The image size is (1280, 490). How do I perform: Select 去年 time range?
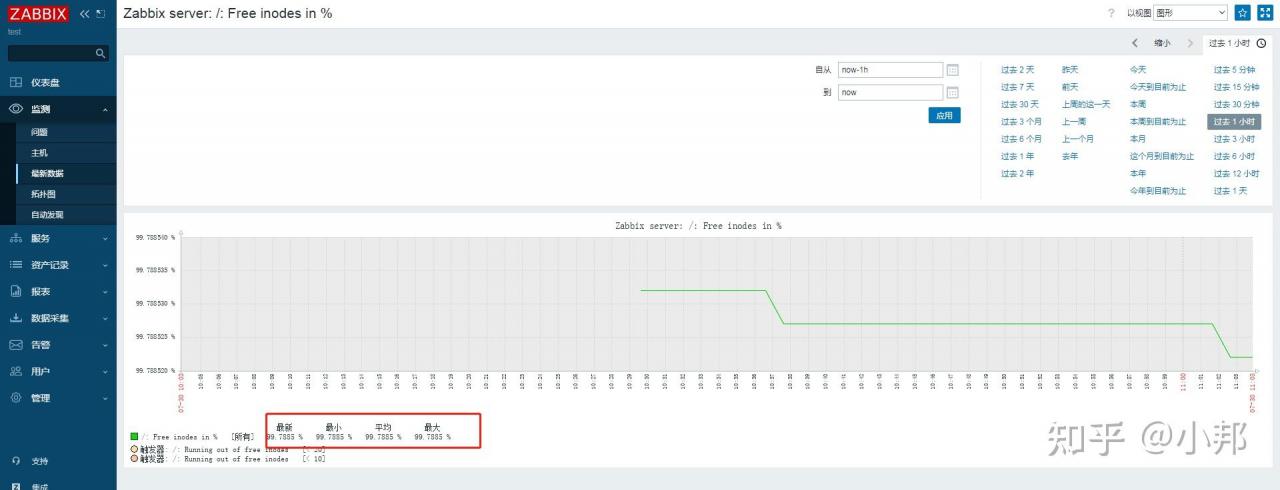click(x=1070, y=156)
